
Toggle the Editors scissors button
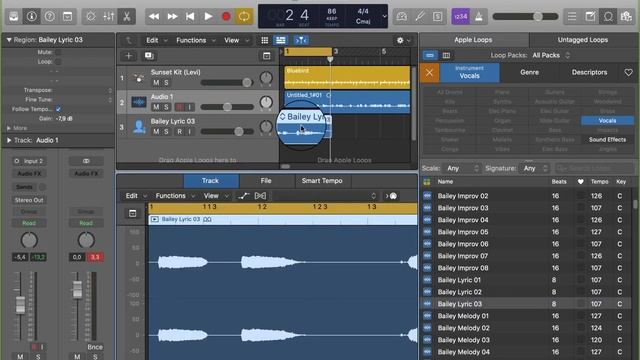coord(127,16)
